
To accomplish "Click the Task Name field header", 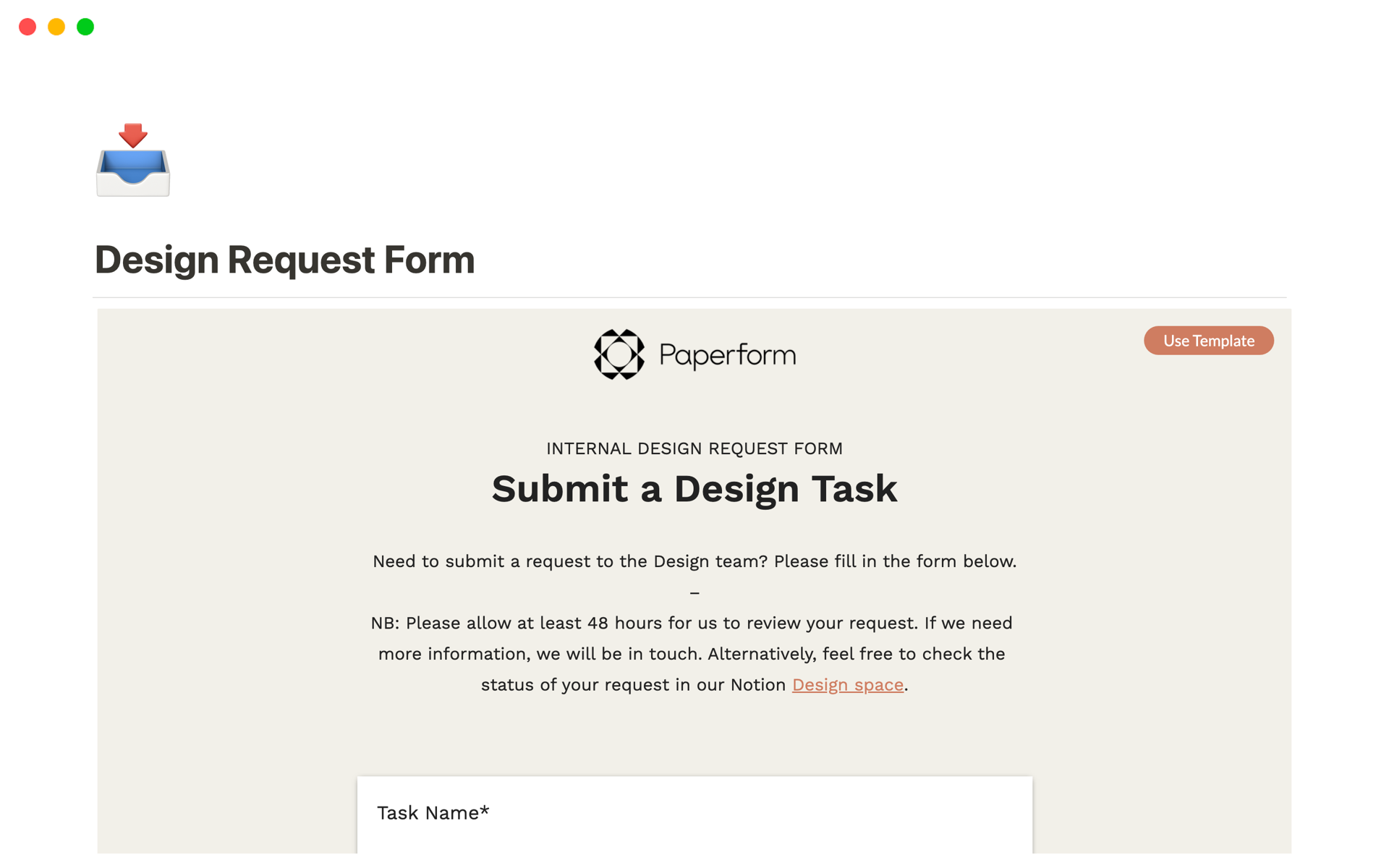I will coord(433,812).
